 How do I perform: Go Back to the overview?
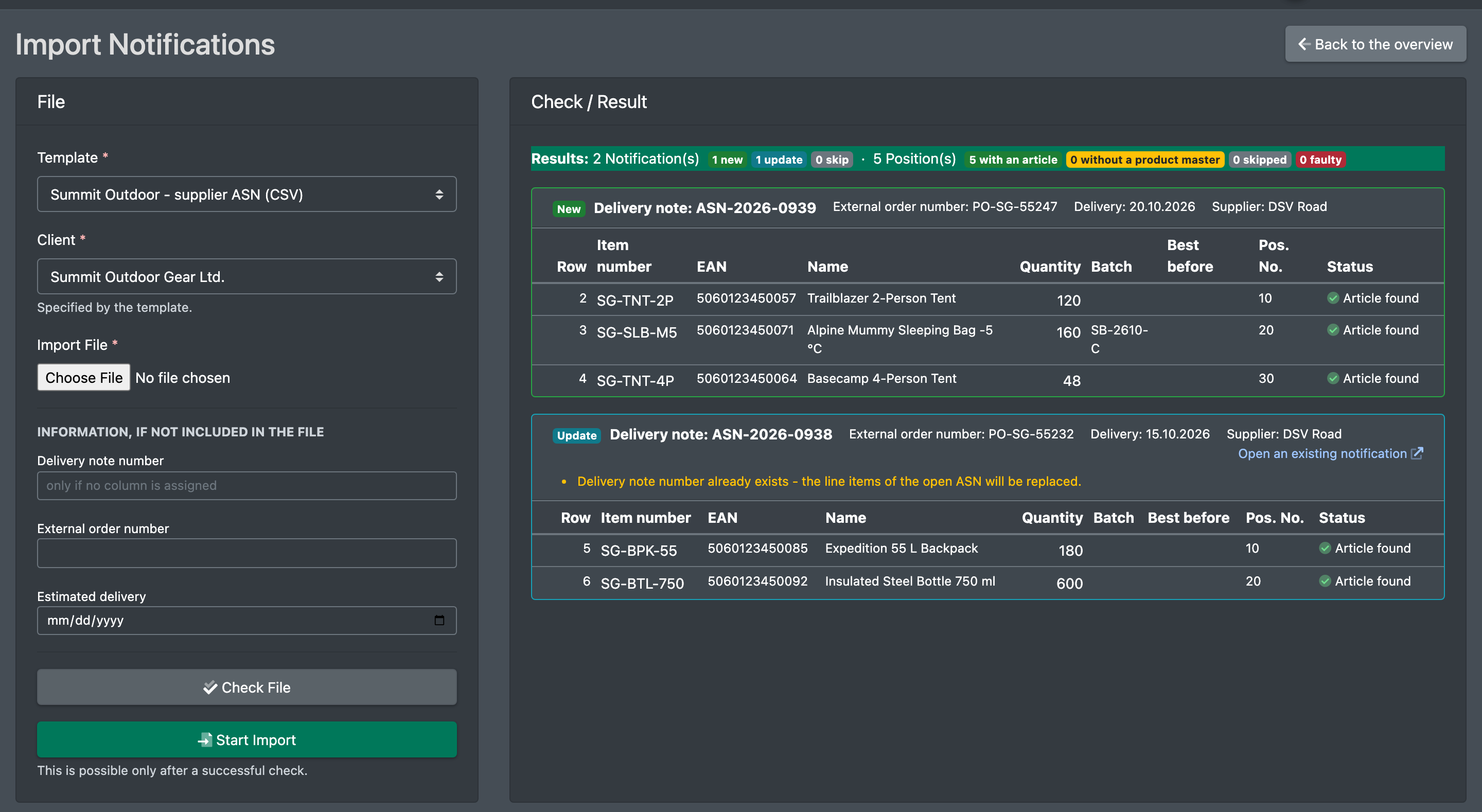[1375, 44]
